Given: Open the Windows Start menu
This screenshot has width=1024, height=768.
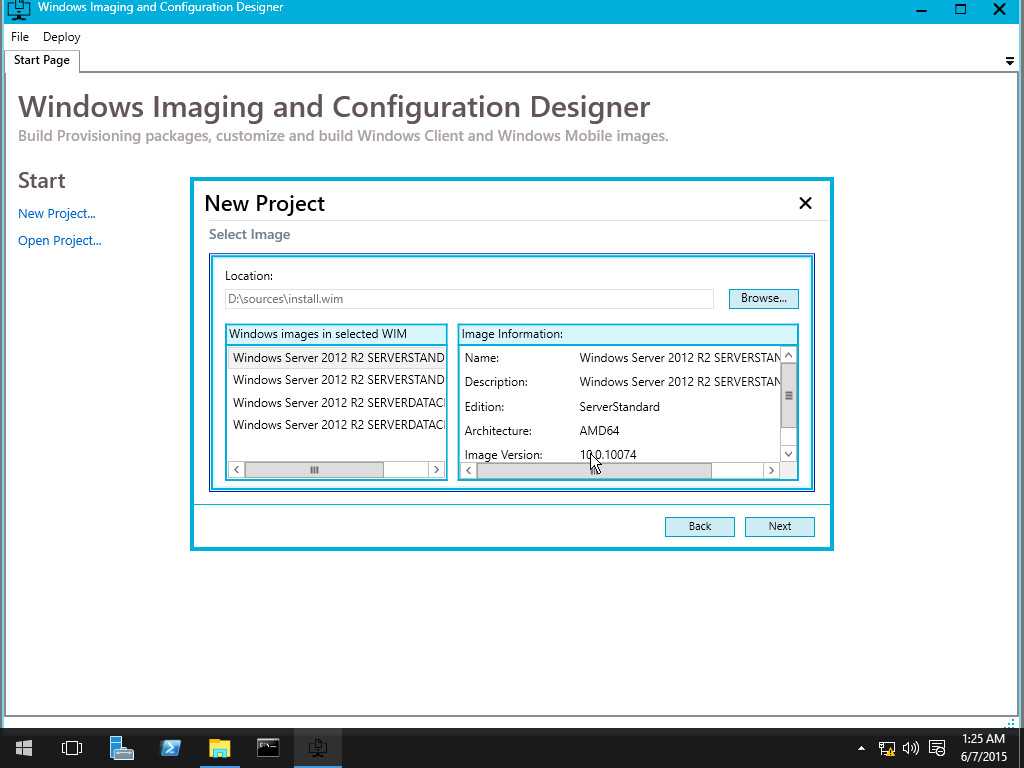Looking at the screenshot, I should pos(23,748).
